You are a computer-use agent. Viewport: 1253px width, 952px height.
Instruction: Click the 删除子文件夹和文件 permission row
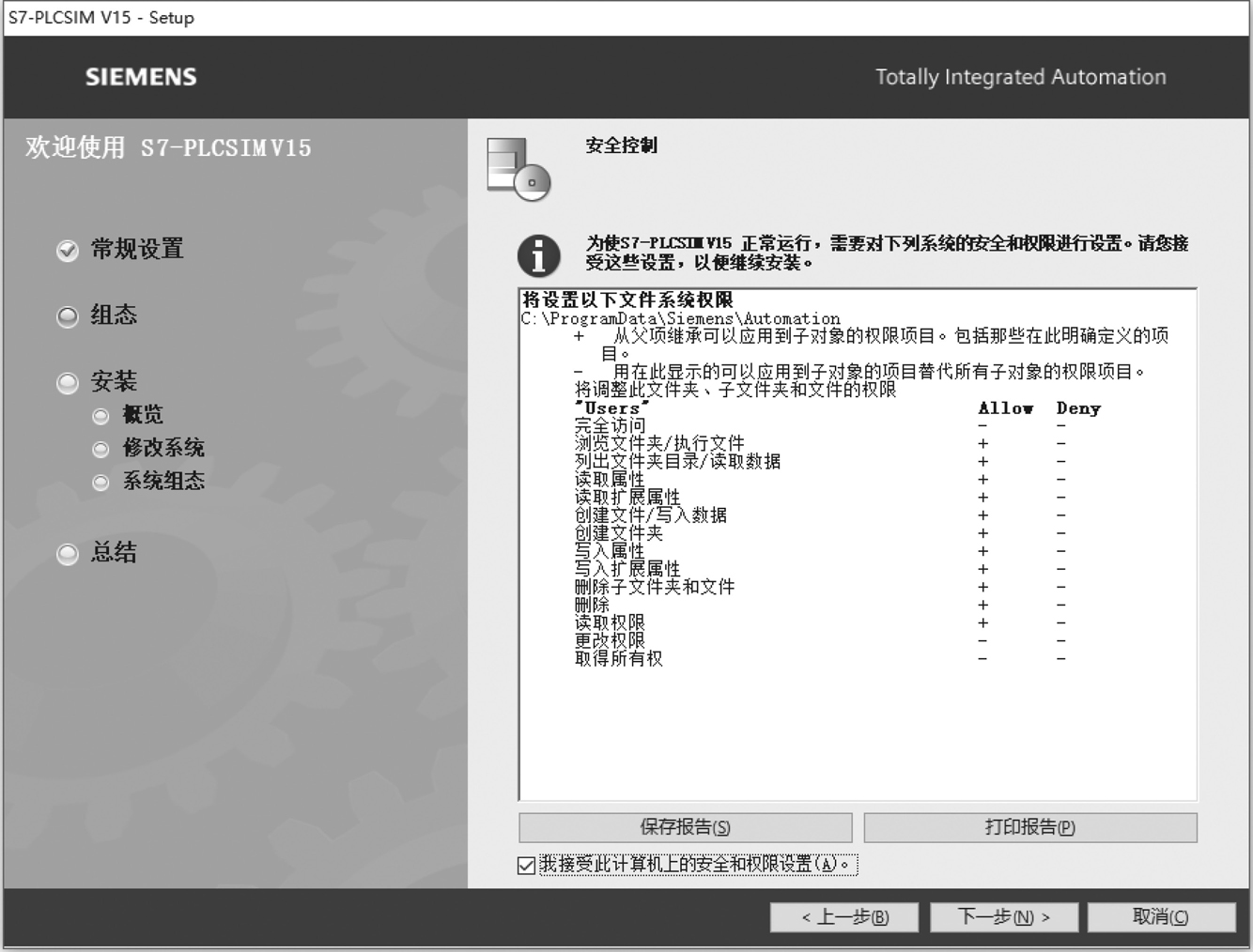click(820, 587)
